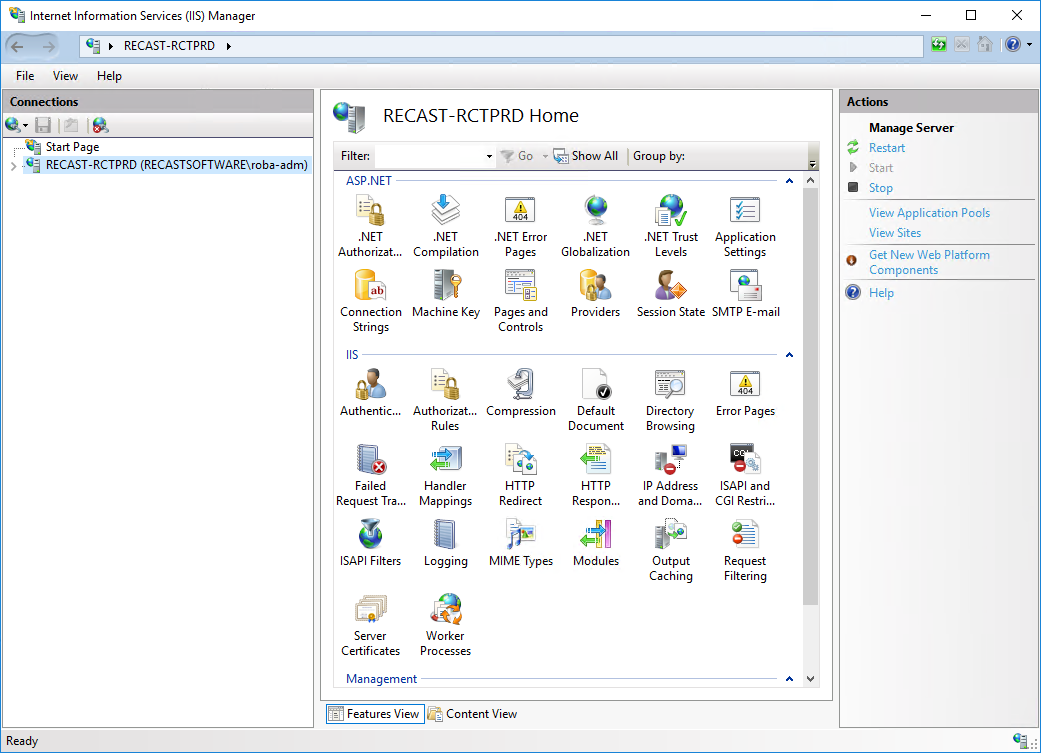Screen dimensions: 1041x753
Task: Stop the server from Actions pane
Action: (880, 188)
